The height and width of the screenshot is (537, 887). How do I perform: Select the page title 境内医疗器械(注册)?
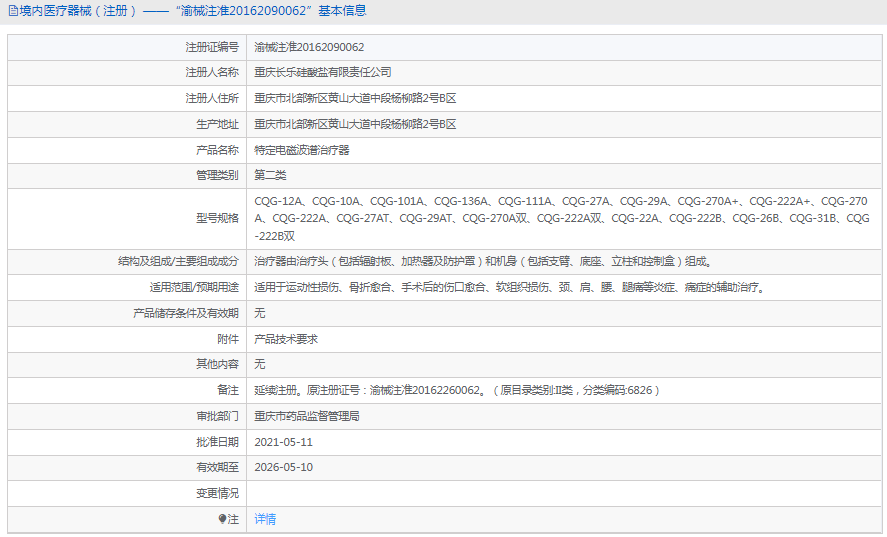[78, 11]
